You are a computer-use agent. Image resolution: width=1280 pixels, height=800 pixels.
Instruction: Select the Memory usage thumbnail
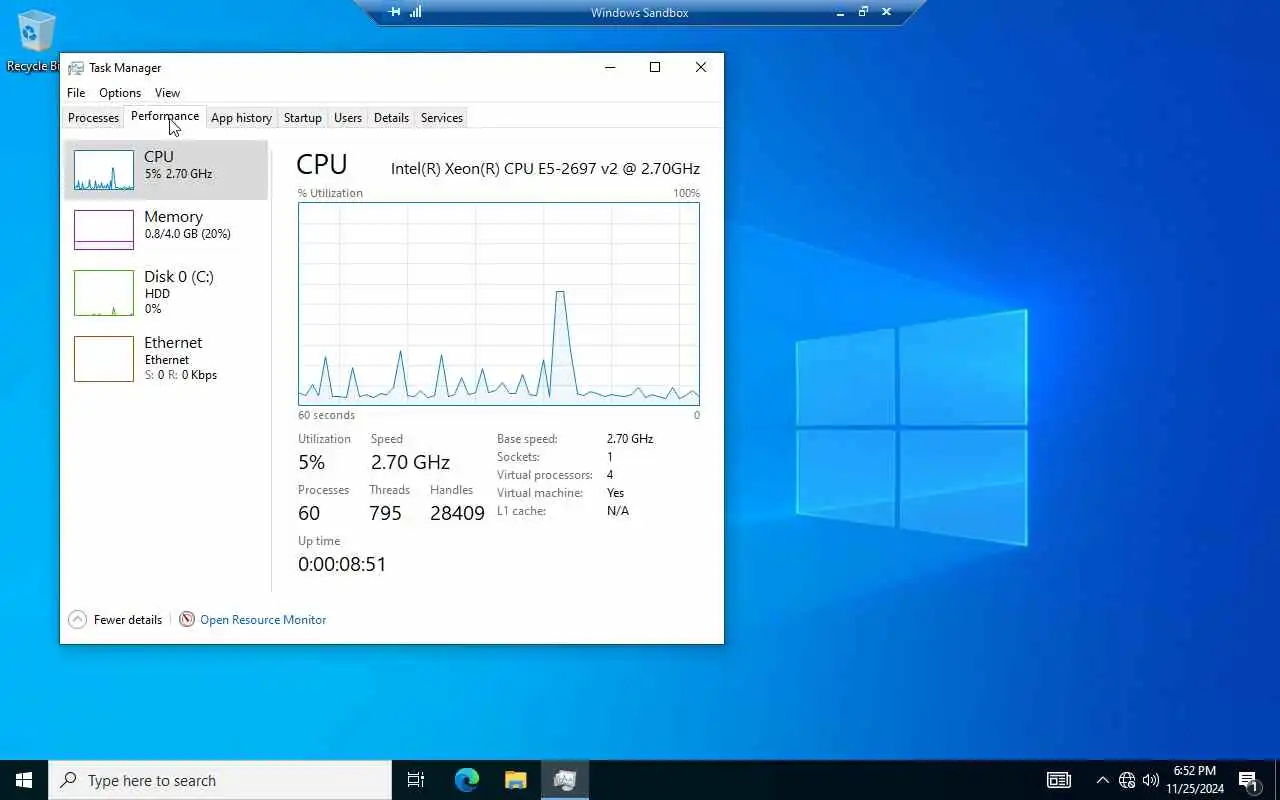(x=104, y=230)
